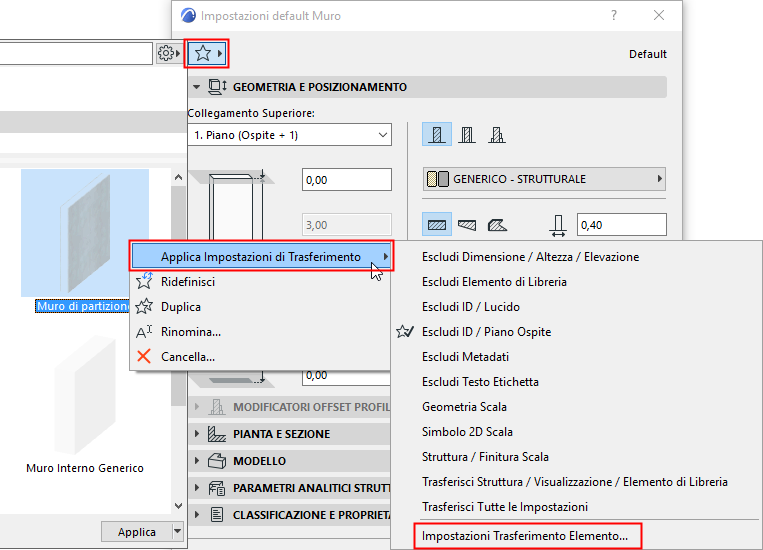Click the Modello panel icon

coord(217,460)
